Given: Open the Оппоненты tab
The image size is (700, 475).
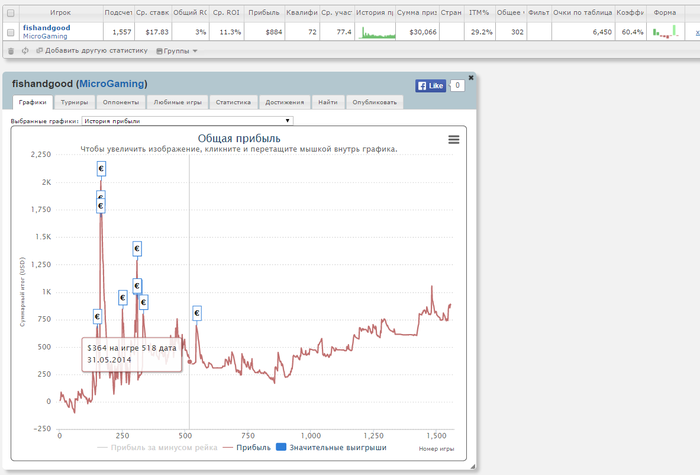Looking at the screenshot, I should click(x=121, y=102).
